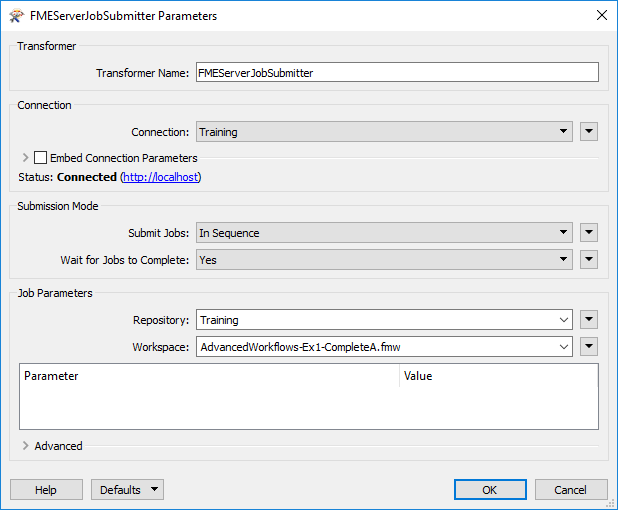Viewport: 618px width, 510px height.
Task: Open the Repository combo box
Action: [384, 320]
